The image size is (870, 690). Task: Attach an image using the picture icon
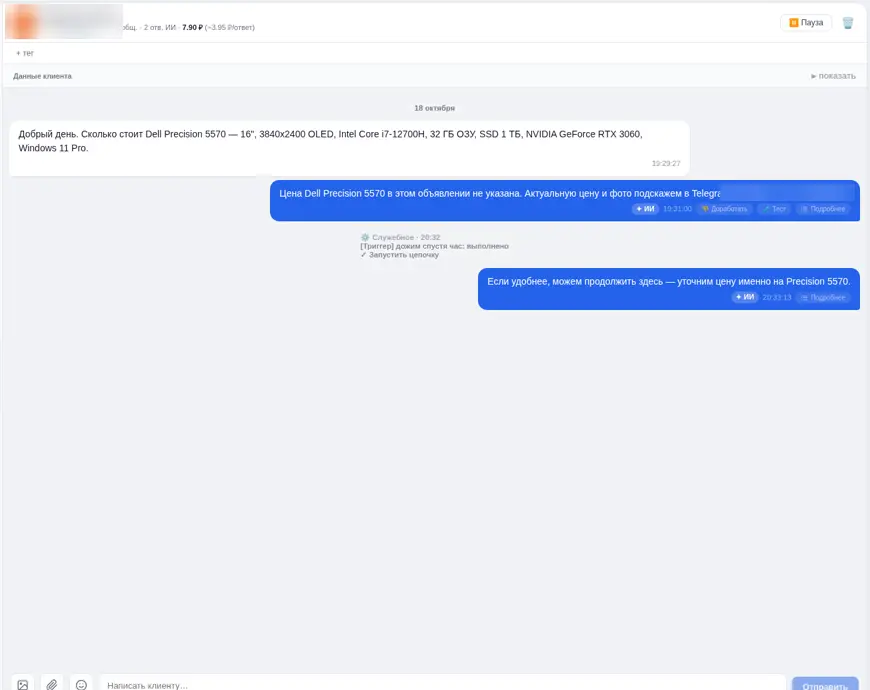23,684
